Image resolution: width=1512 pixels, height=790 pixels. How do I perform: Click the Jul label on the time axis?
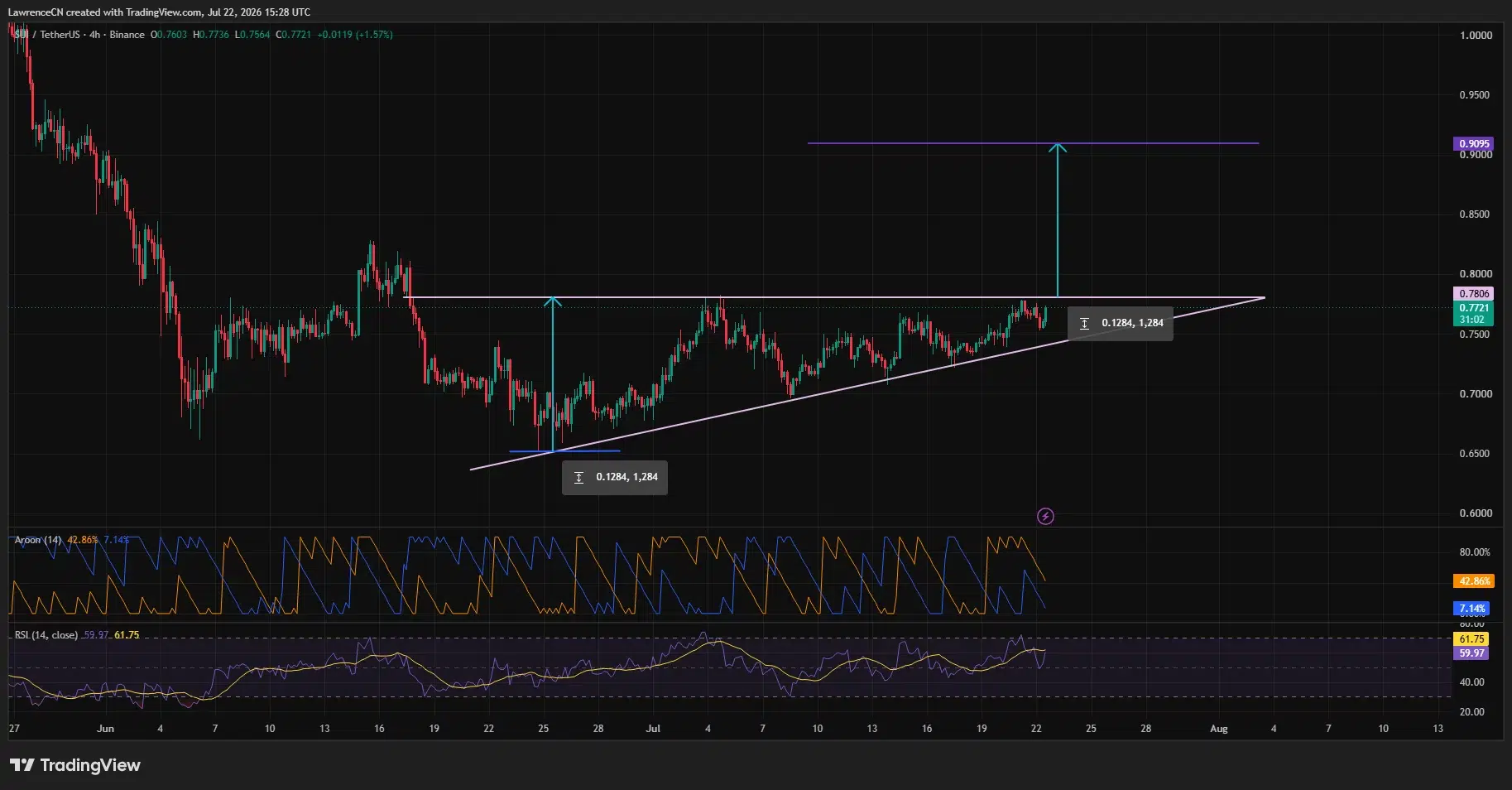pos(653,729)
